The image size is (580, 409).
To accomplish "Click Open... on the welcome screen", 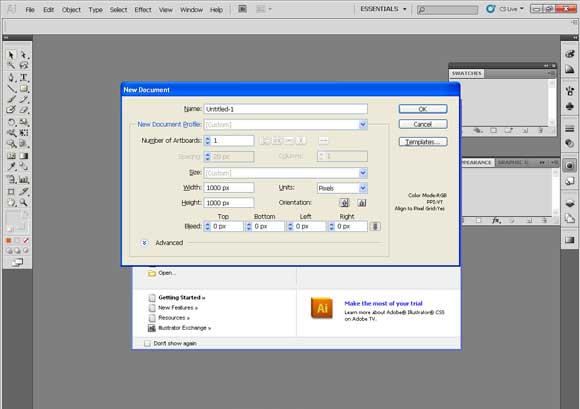I will click(x=167, y=273).
